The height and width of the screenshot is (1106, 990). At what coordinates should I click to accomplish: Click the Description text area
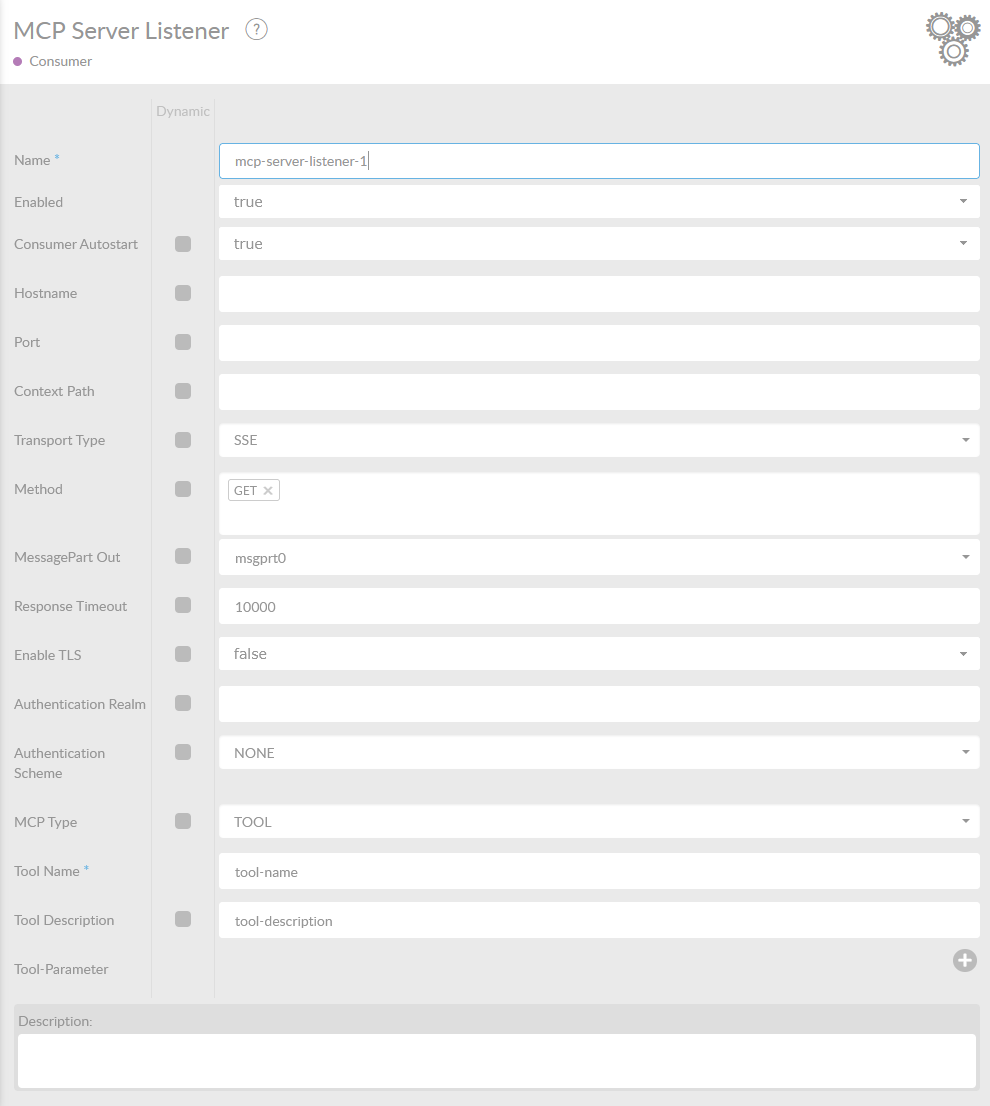[x=496, y=1061]
